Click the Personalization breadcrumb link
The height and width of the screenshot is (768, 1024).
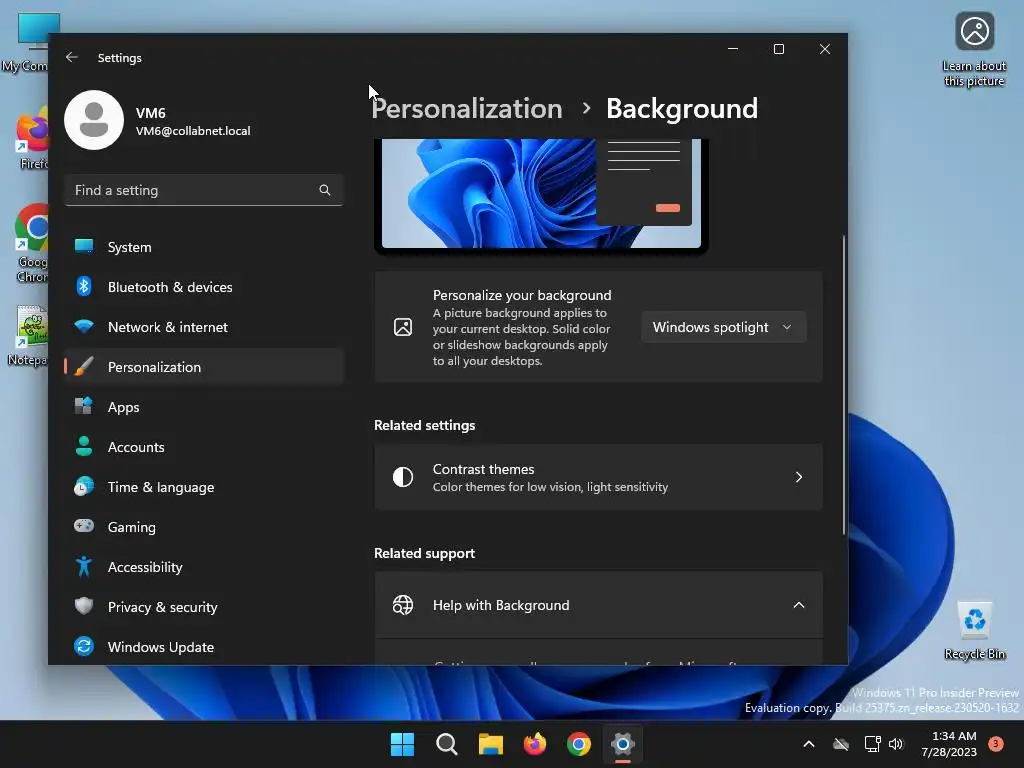[466, 108]
